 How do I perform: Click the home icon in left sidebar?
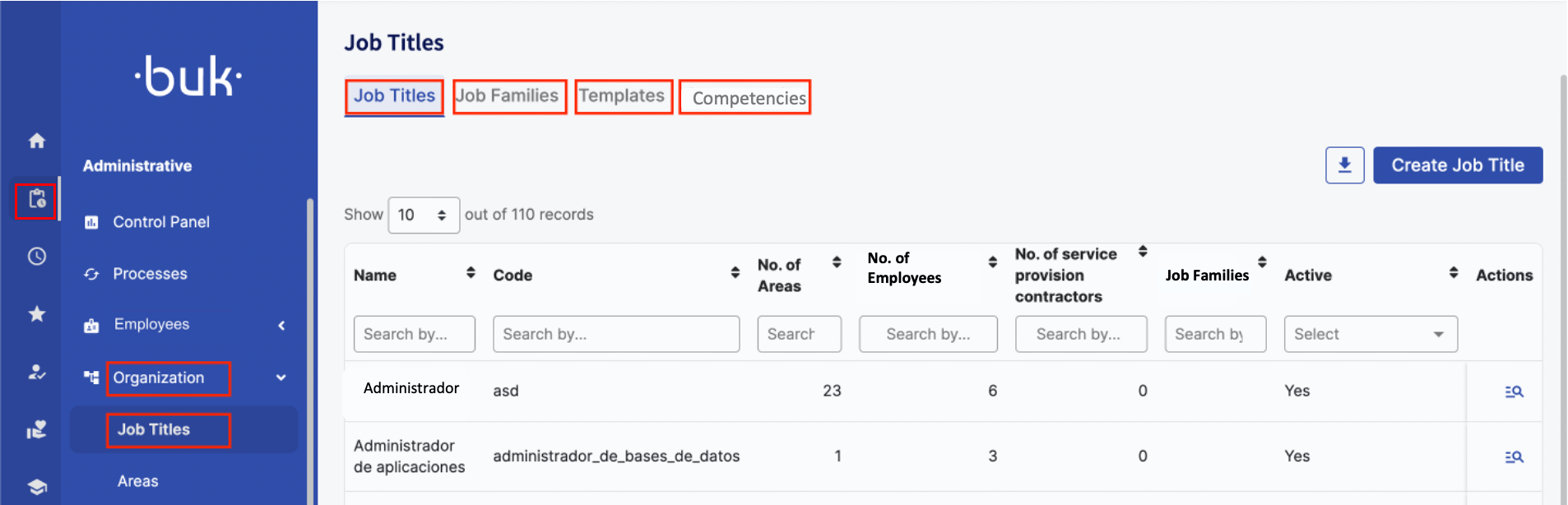36,141
